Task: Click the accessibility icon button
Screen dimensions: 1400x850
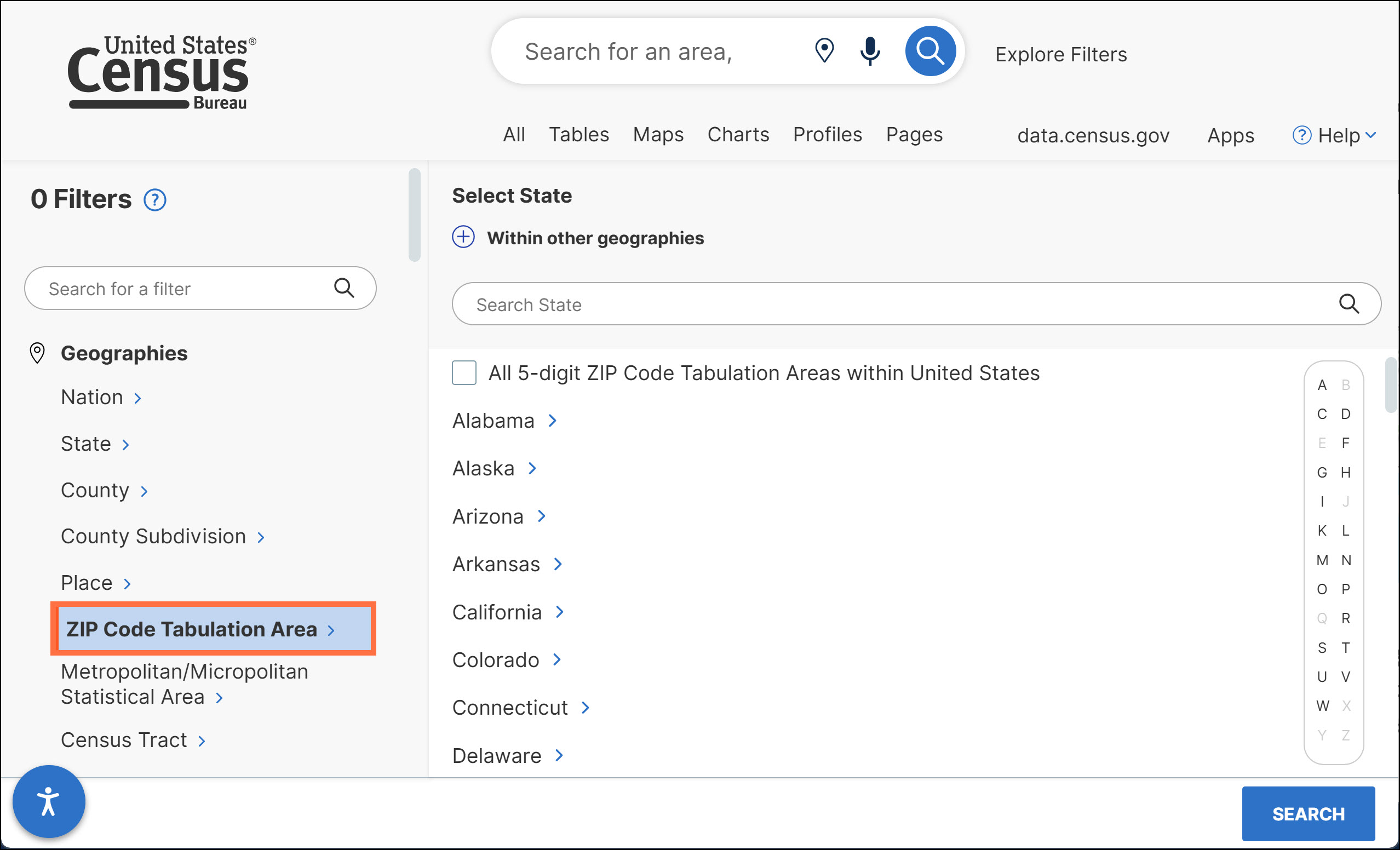Action: point(49,801)
